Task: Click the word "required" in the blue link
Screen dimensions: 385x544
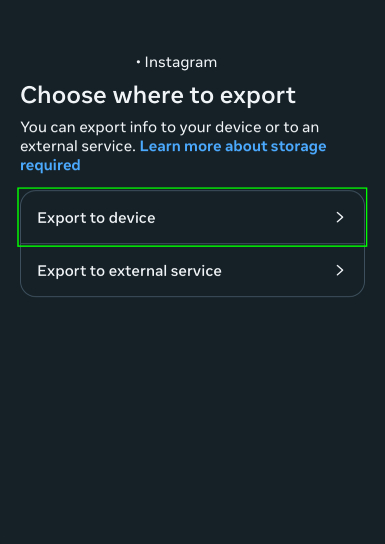Action: (x=50, y=165)
